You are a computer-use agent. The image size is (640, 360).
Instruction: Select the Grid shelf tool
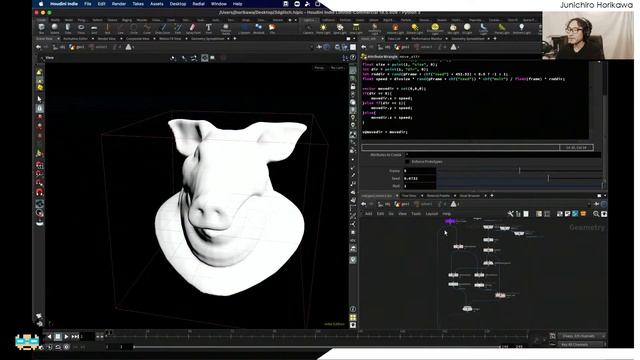pyautogui.click(x=94, y=28)
